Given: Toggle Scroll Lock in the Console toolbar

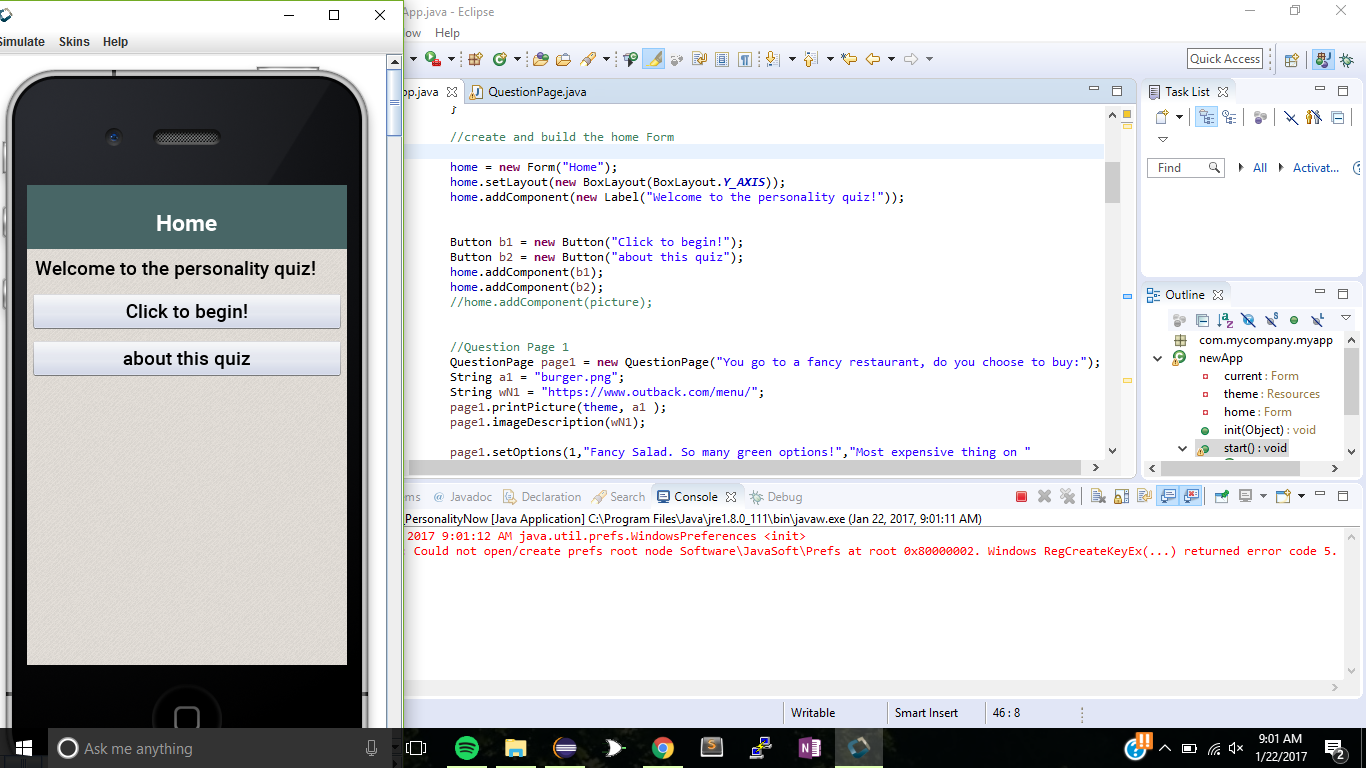Looking at the screenshot, I should click(1120, 496).
